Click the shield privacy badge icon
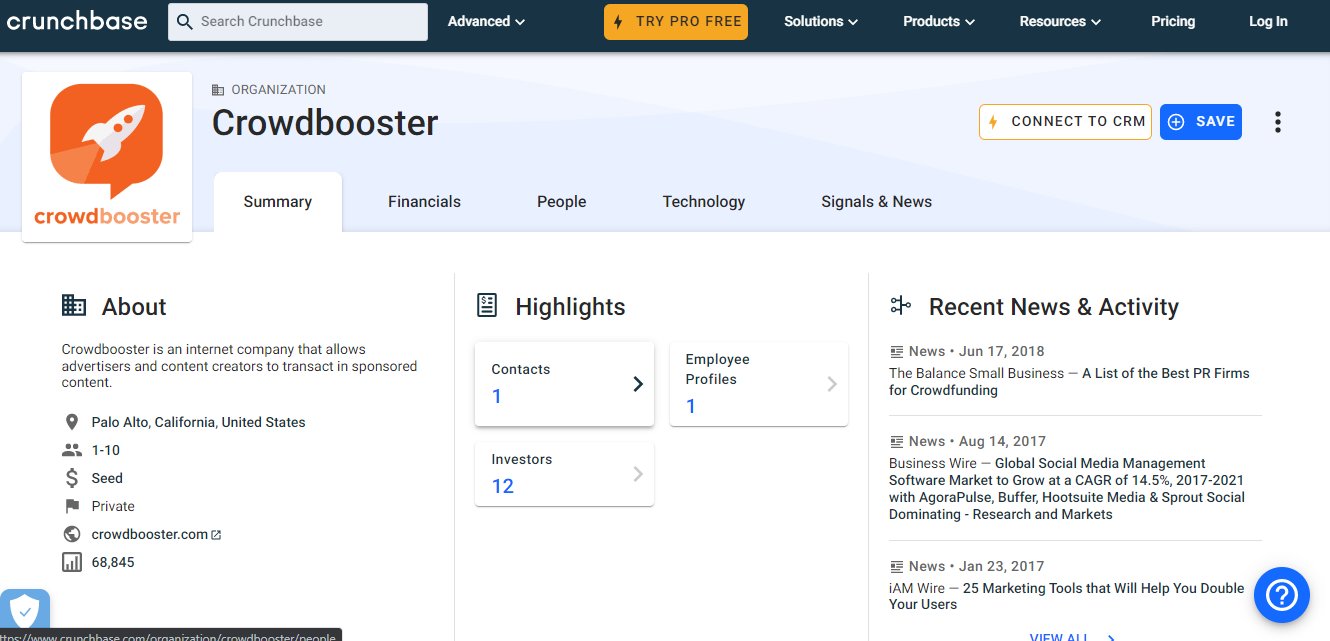This screenshot has height=641, width=1330. [25, 612]
